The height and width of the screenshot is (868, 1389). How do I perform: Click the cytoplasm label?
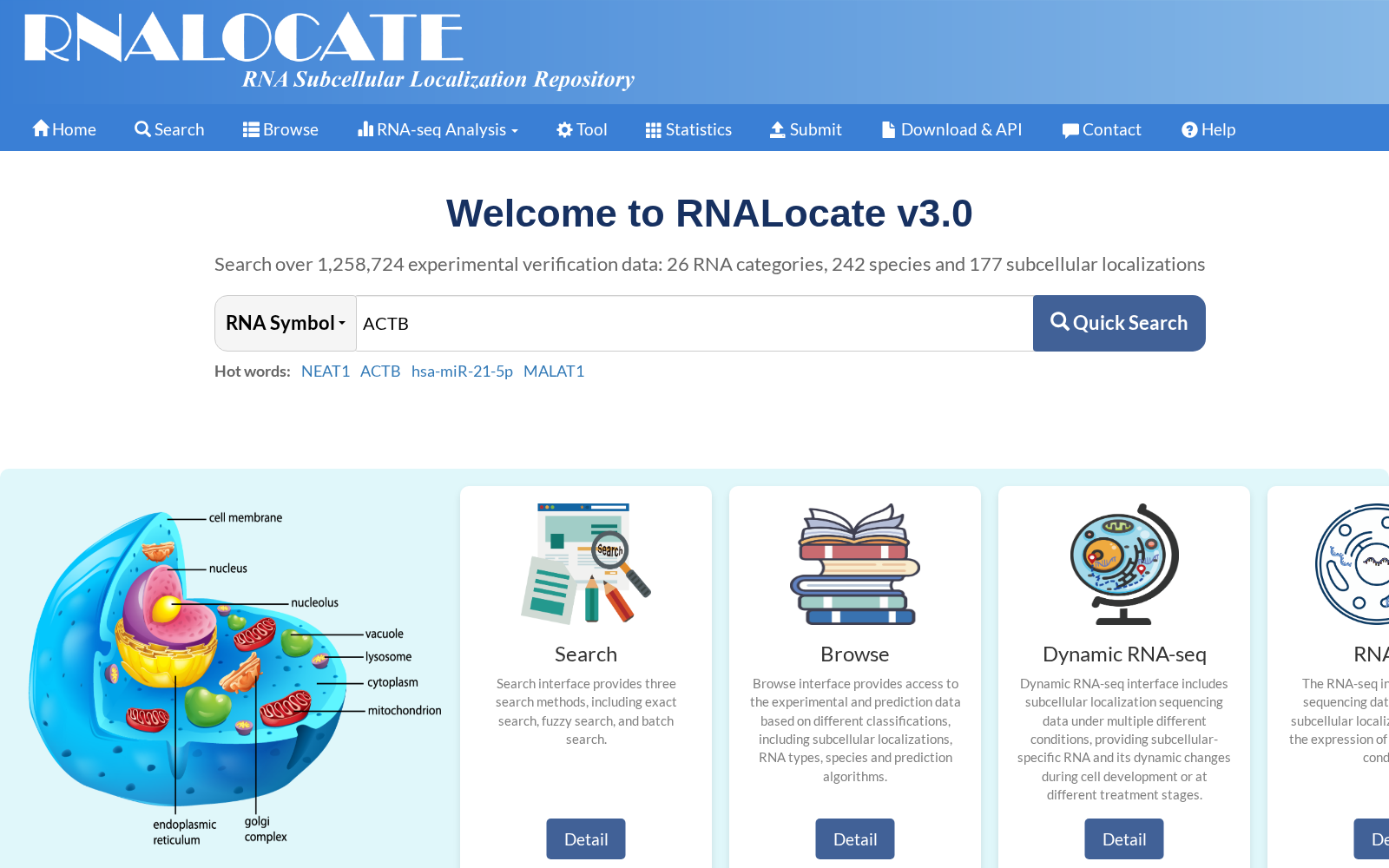(392, 682)
